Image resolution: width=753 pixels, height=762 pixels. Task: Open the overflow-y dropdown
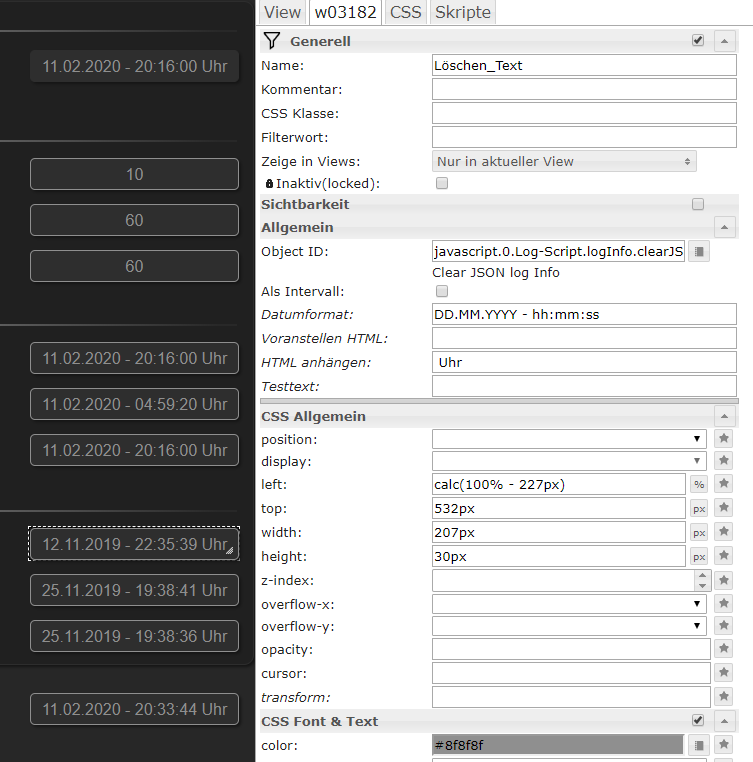point(569,626)
